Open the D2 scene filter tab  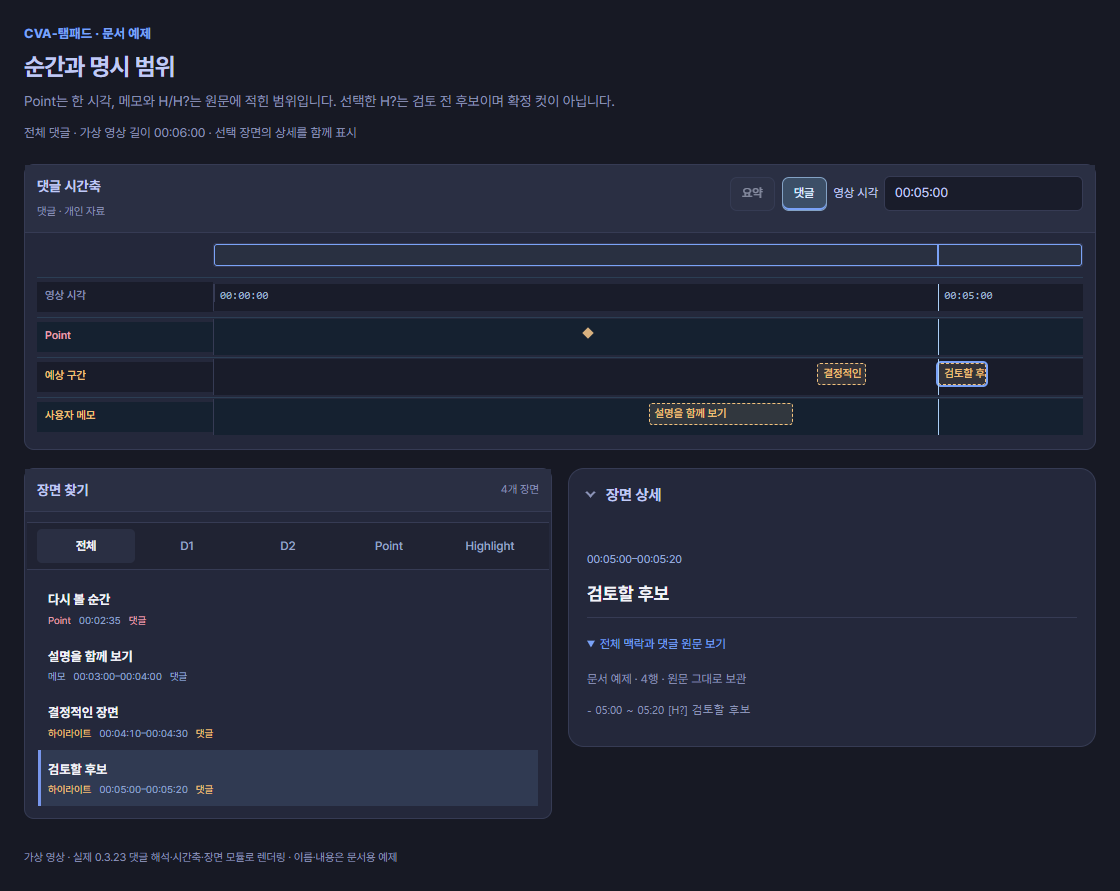point(288,546)
